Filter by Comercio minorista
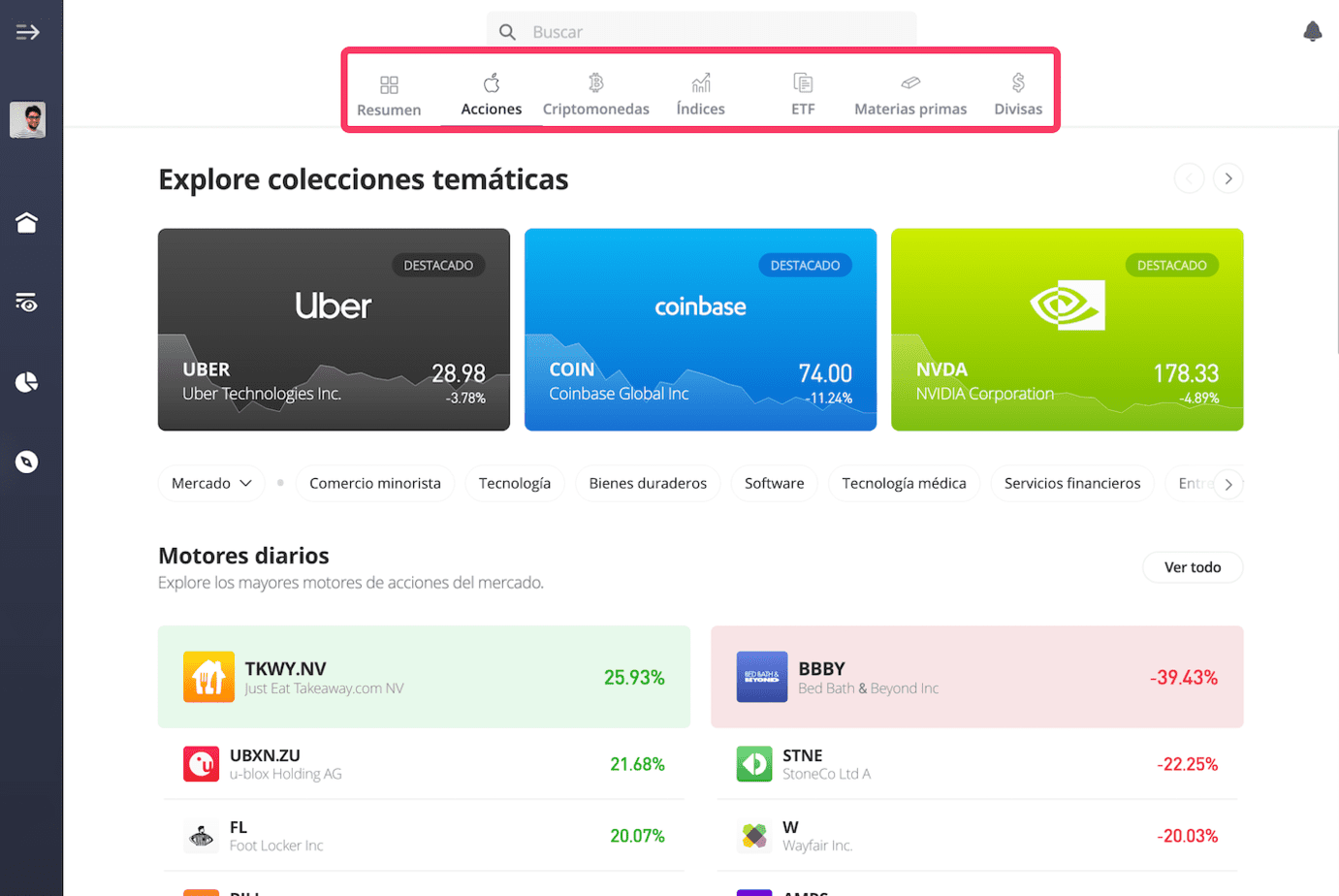 (x=375, y=483)
